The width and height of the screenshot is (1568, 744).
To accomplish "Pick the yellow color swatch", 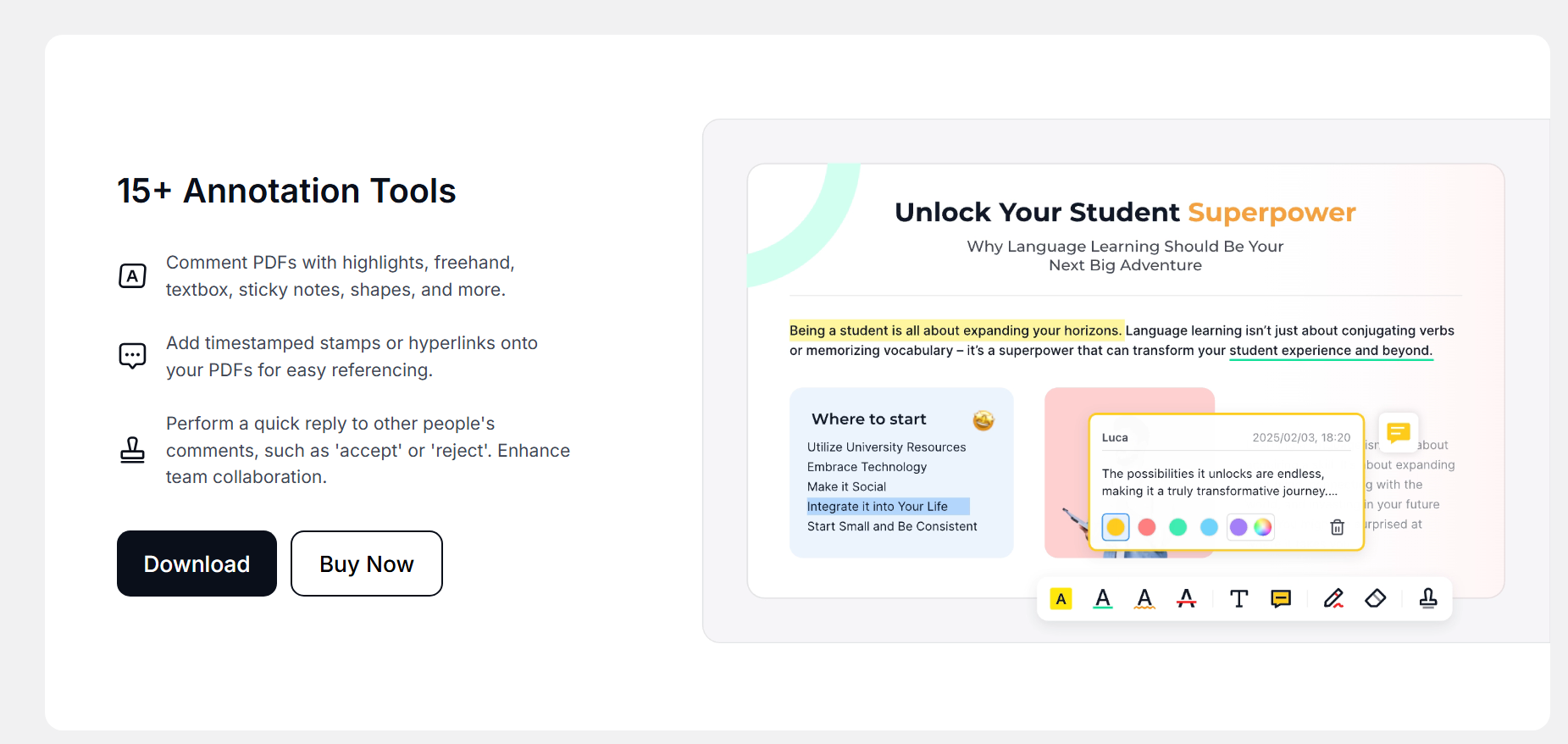I will (1116, 527).
